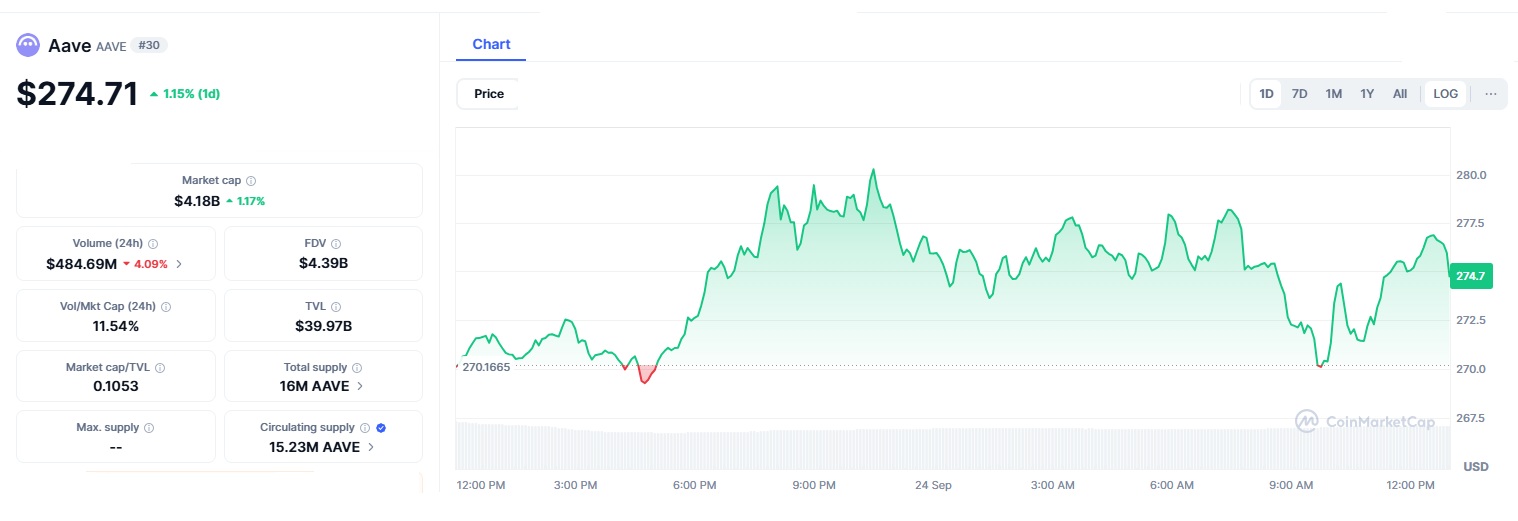Open the three-dots chart options menu

[x=1491, y=94]
